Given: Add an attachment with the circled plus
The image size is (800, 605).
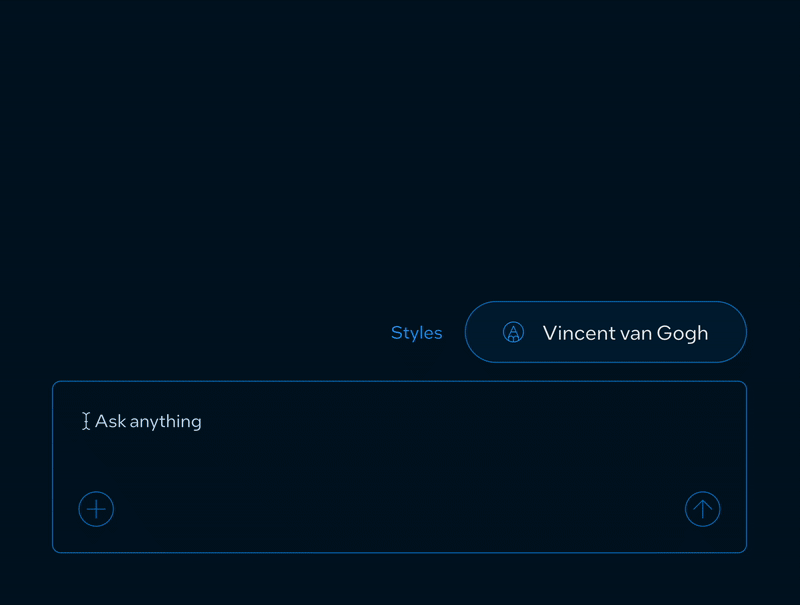Looking at the screenshot, I should pyautogui.click(x=96, y=509).
